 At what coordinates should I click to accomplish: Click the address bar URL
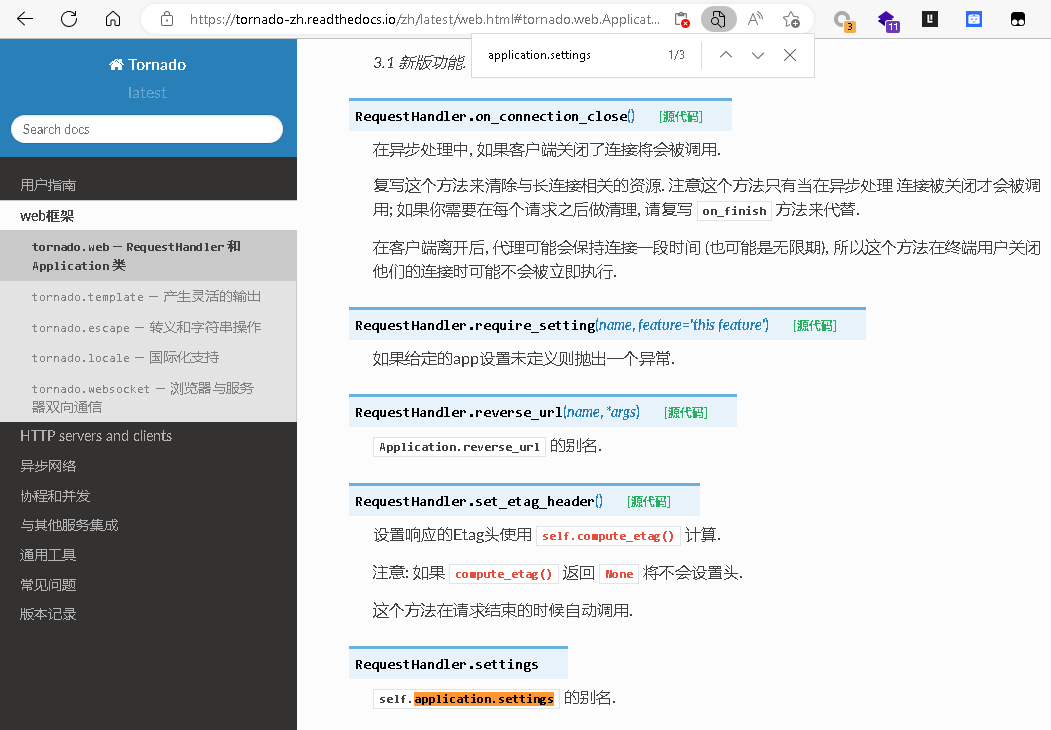(424, 19)
